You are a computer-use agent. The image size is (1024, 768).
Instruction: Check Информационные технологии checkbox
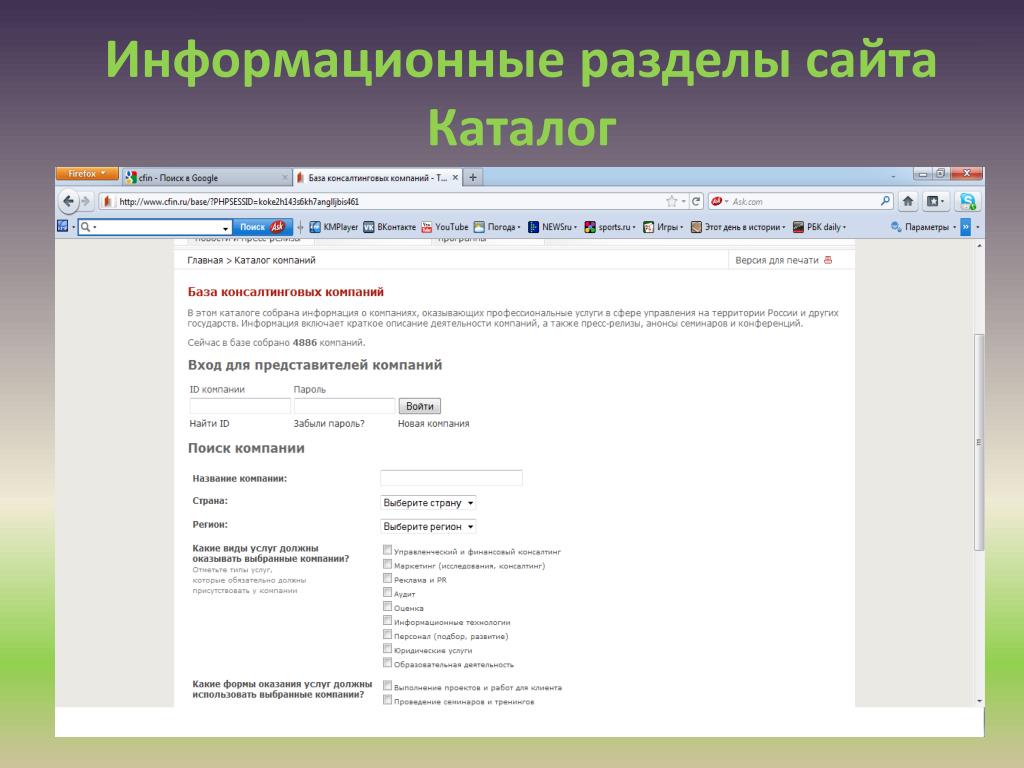coord(387,620)
